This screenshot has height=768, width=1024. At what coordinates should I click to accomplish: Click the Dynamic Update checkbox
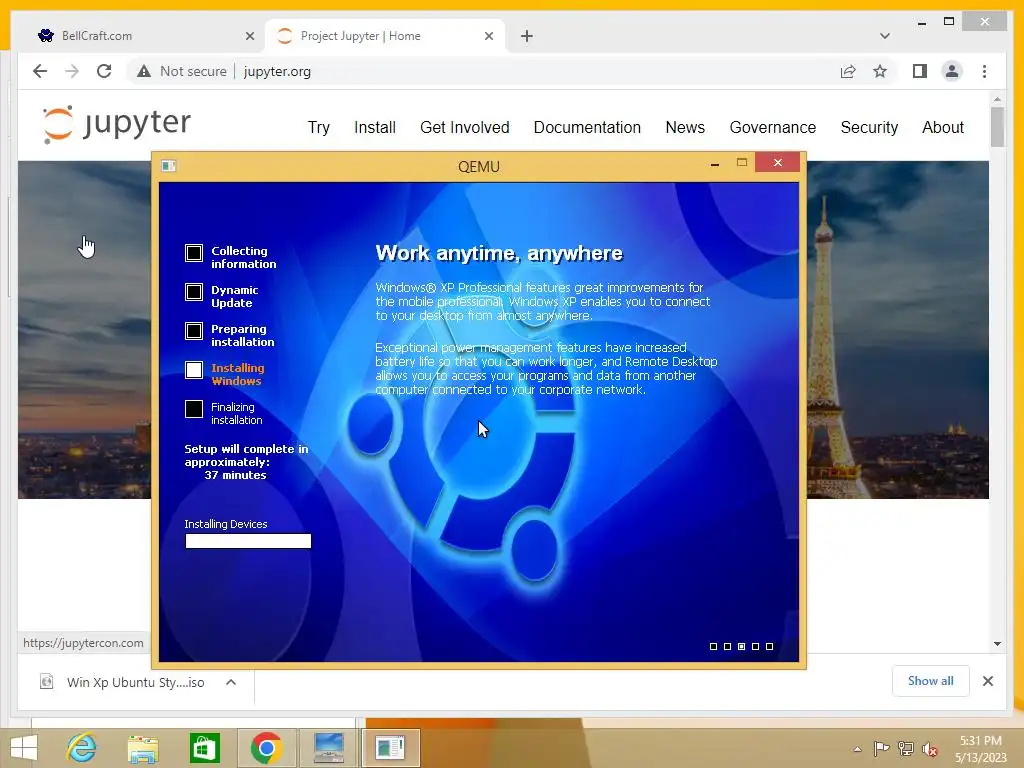(x=194, y=292)
